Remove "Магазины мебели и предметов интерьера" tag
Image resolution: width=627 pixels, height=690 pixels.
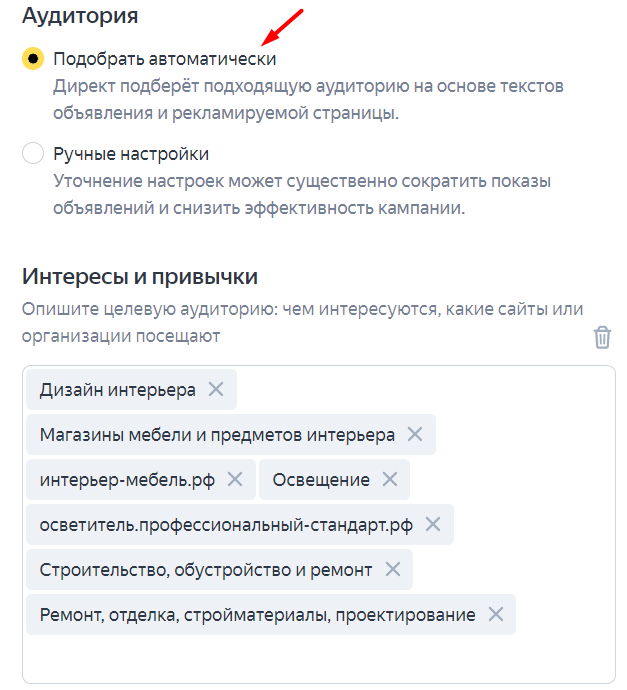[x=415, y=435]
